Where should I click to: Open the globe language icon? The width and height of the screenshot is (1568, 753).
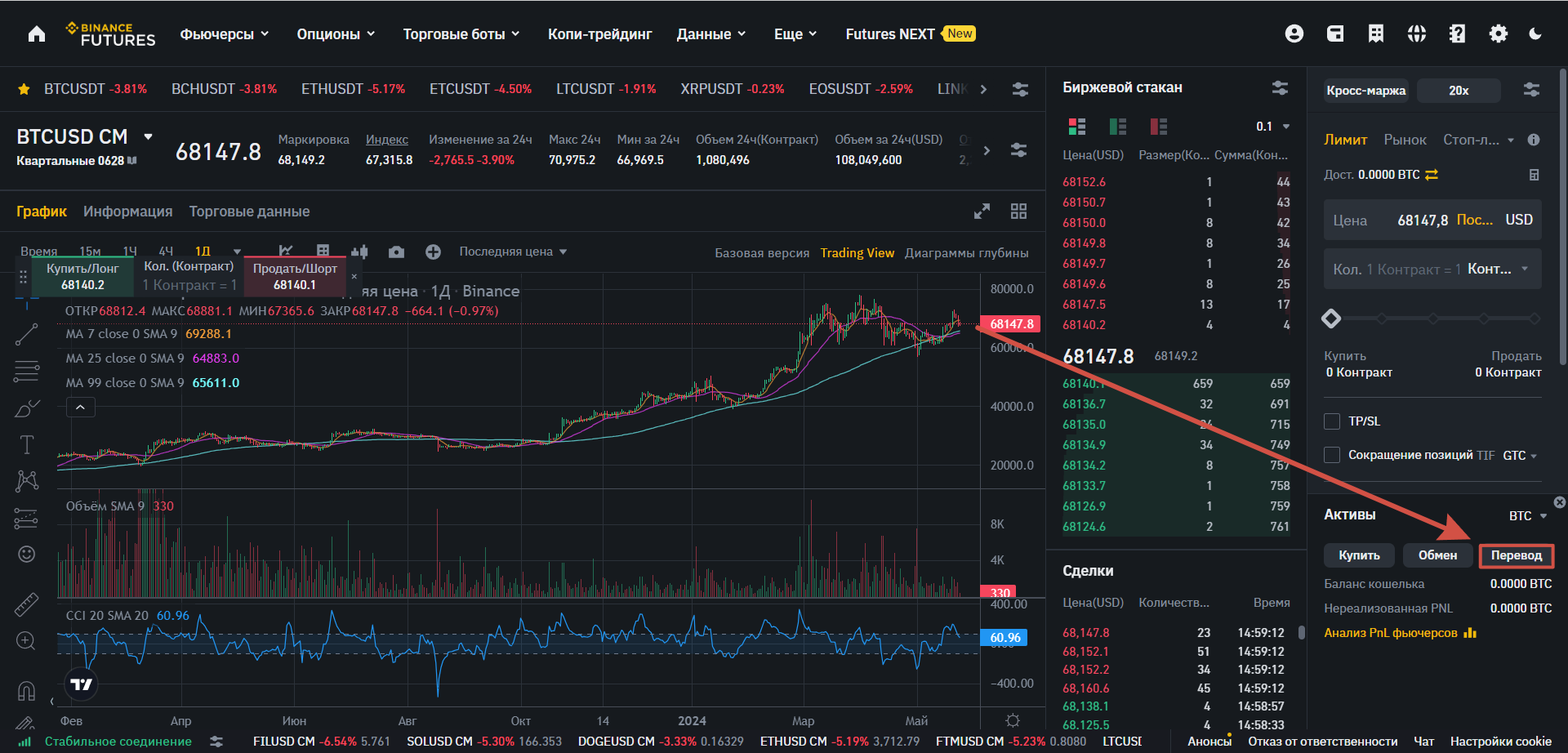tap(1417, 33)
